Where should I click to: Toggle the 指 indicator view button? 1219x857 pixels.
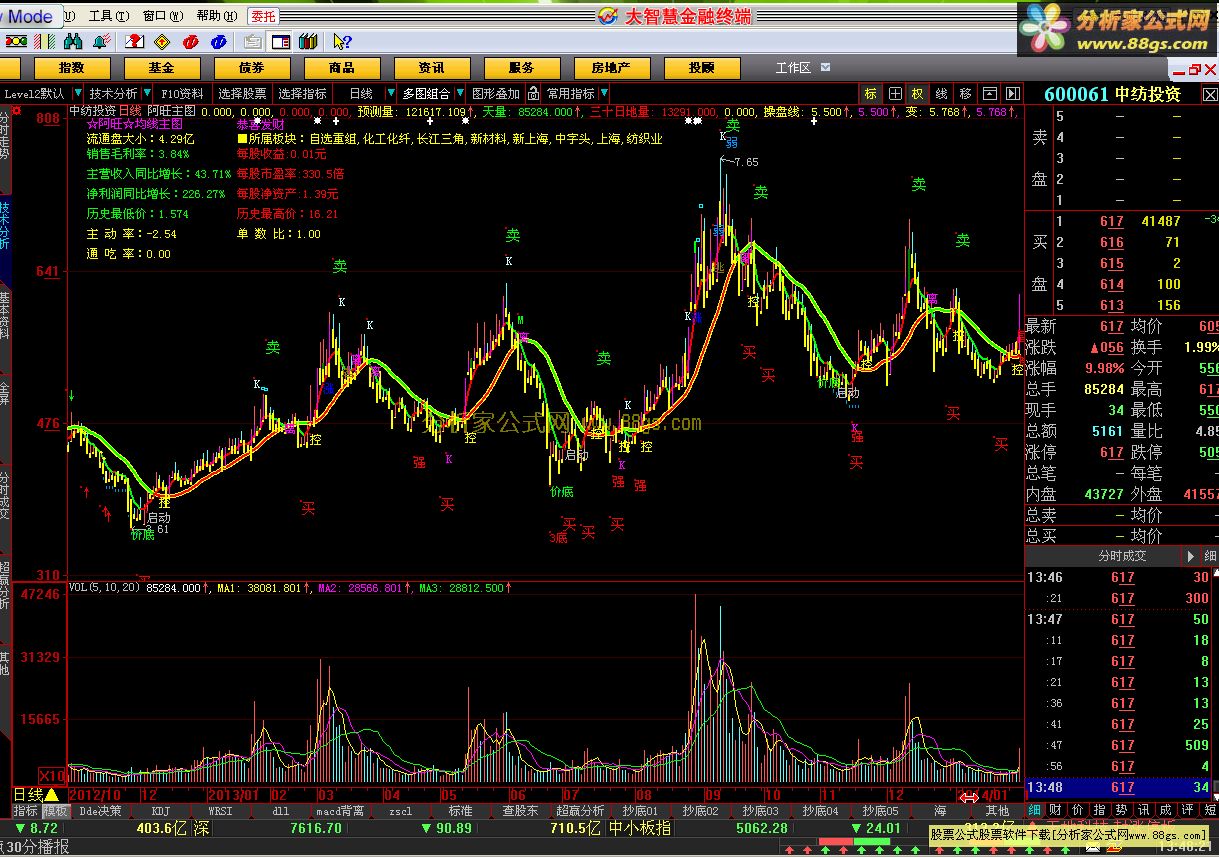tap(1100, 809)
